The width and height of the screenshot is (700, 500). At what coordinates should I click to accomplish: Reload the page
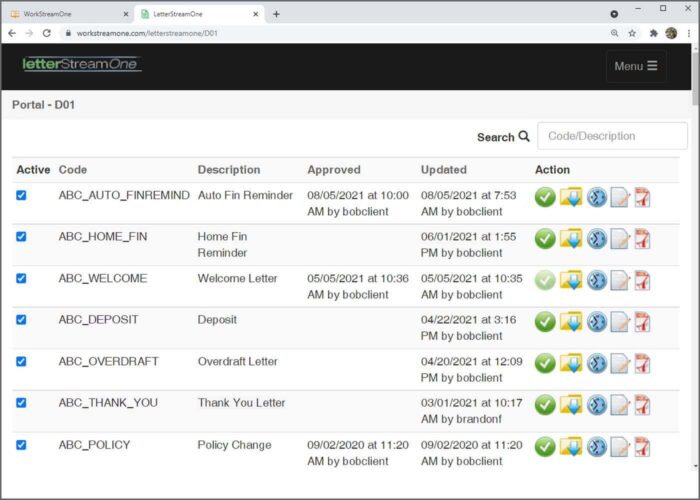[46, 33]
